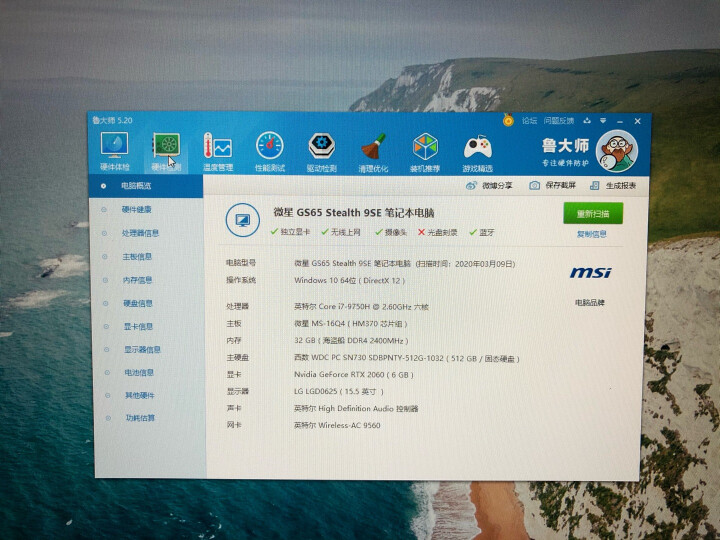
Task: Click 微星 GS65 Stealth 9SE heading
Action: [354, 213]
